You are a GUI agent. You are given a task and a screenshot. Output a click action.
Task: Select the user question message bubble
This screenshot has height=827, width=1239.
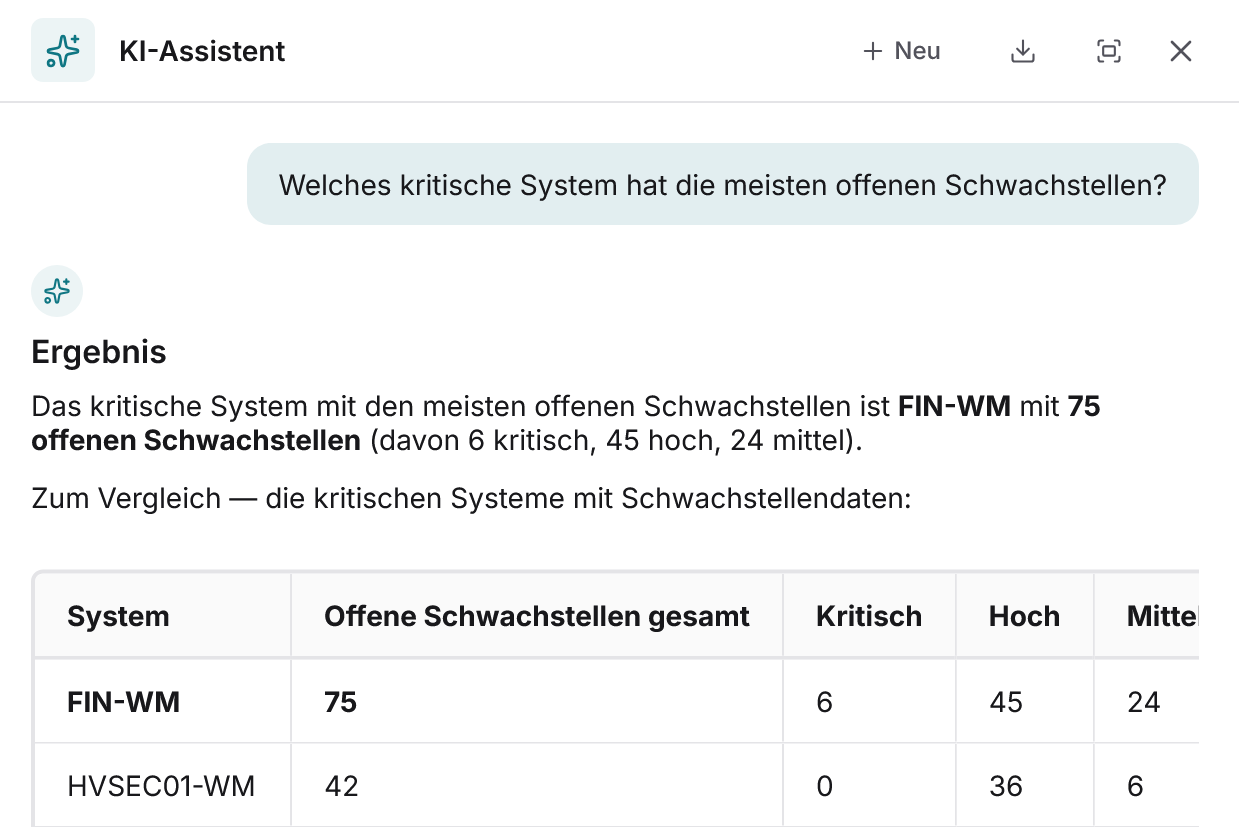pos(722,184)
